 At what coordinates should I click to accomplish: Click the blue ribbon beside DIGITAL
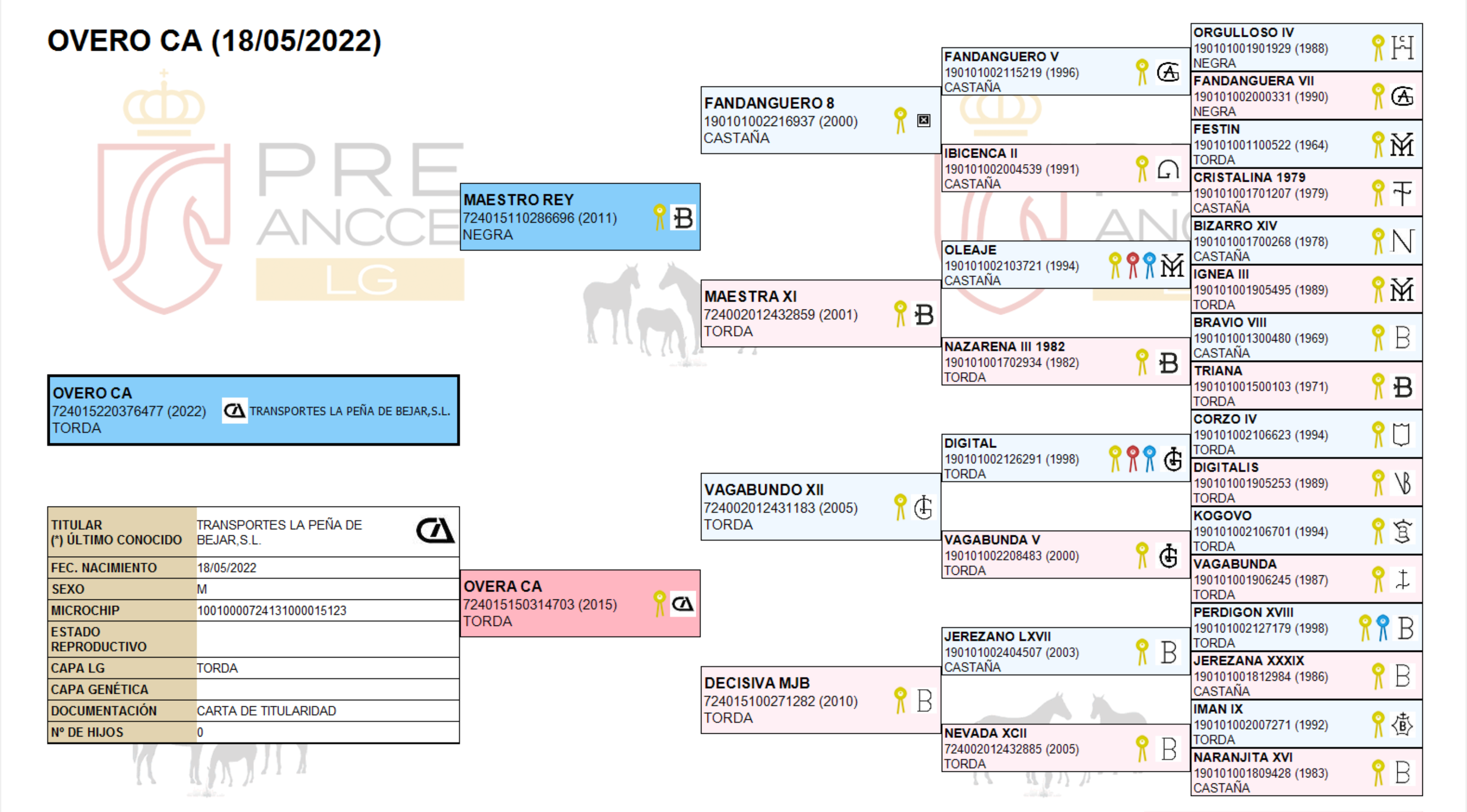coord(1149,458)
